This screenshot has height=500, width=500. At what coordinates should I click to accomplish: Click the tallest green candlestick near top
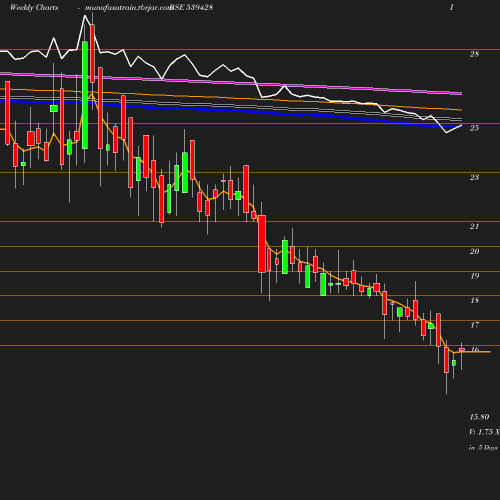coord(85,95)
